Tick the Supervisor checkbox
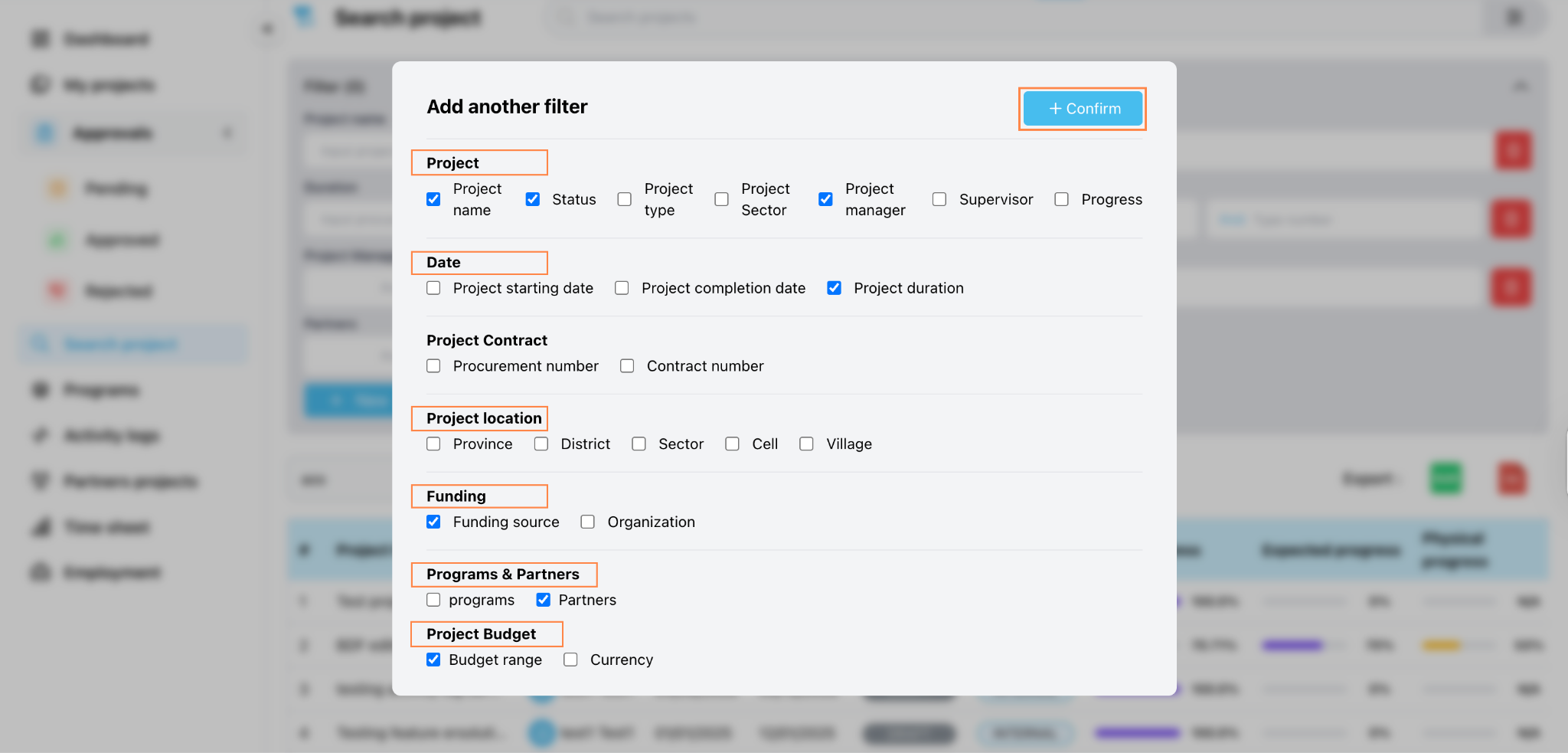This screenshot has width=1568, height=753. 939,199
